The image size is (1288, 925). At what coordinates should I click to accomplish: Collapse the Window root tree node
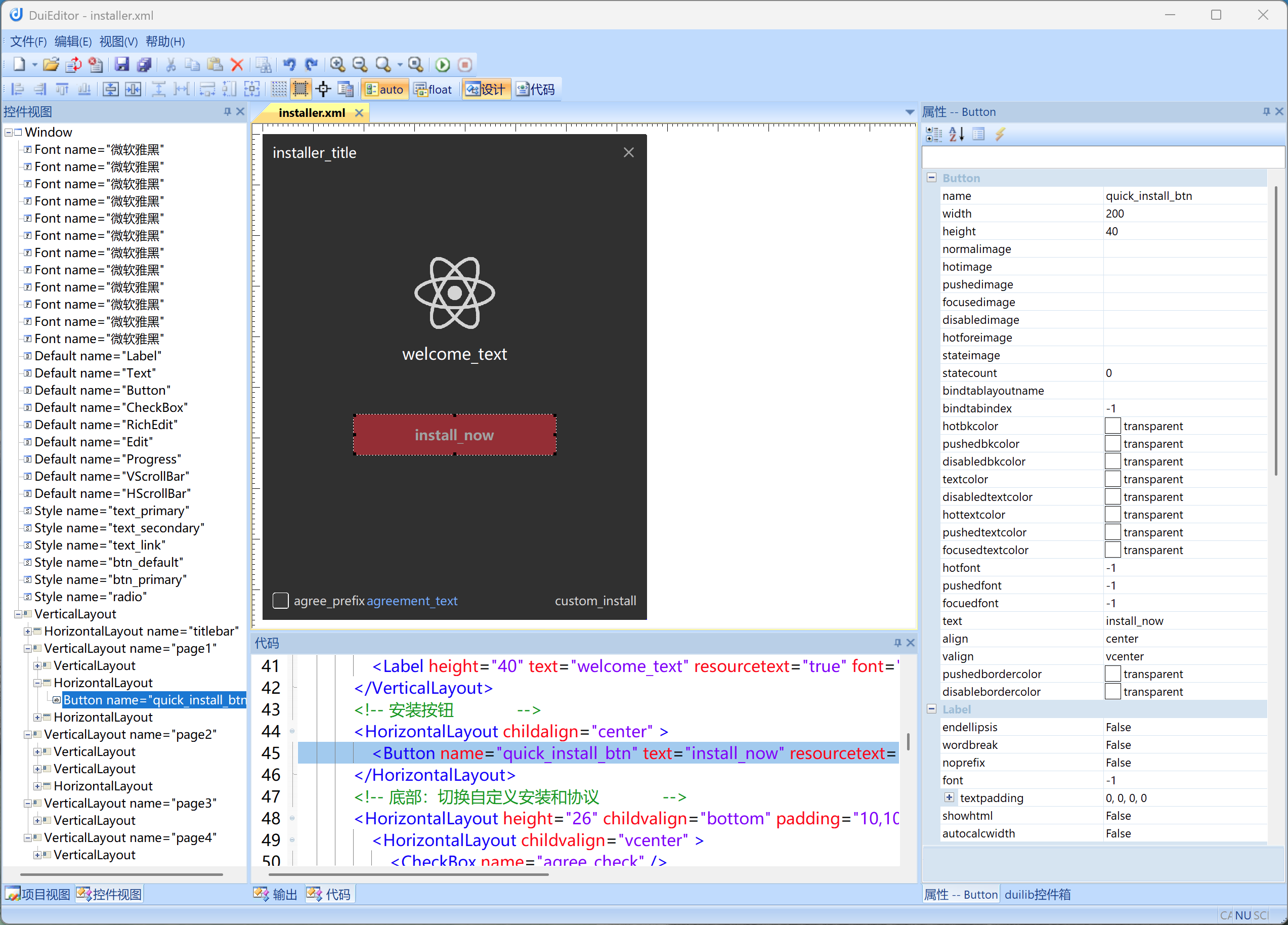(x=9, y=133)
